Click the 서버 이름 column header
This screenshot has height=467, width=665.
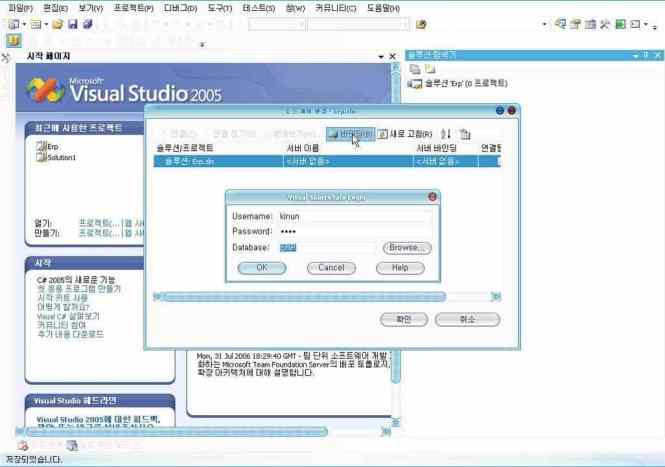(348, 148)
